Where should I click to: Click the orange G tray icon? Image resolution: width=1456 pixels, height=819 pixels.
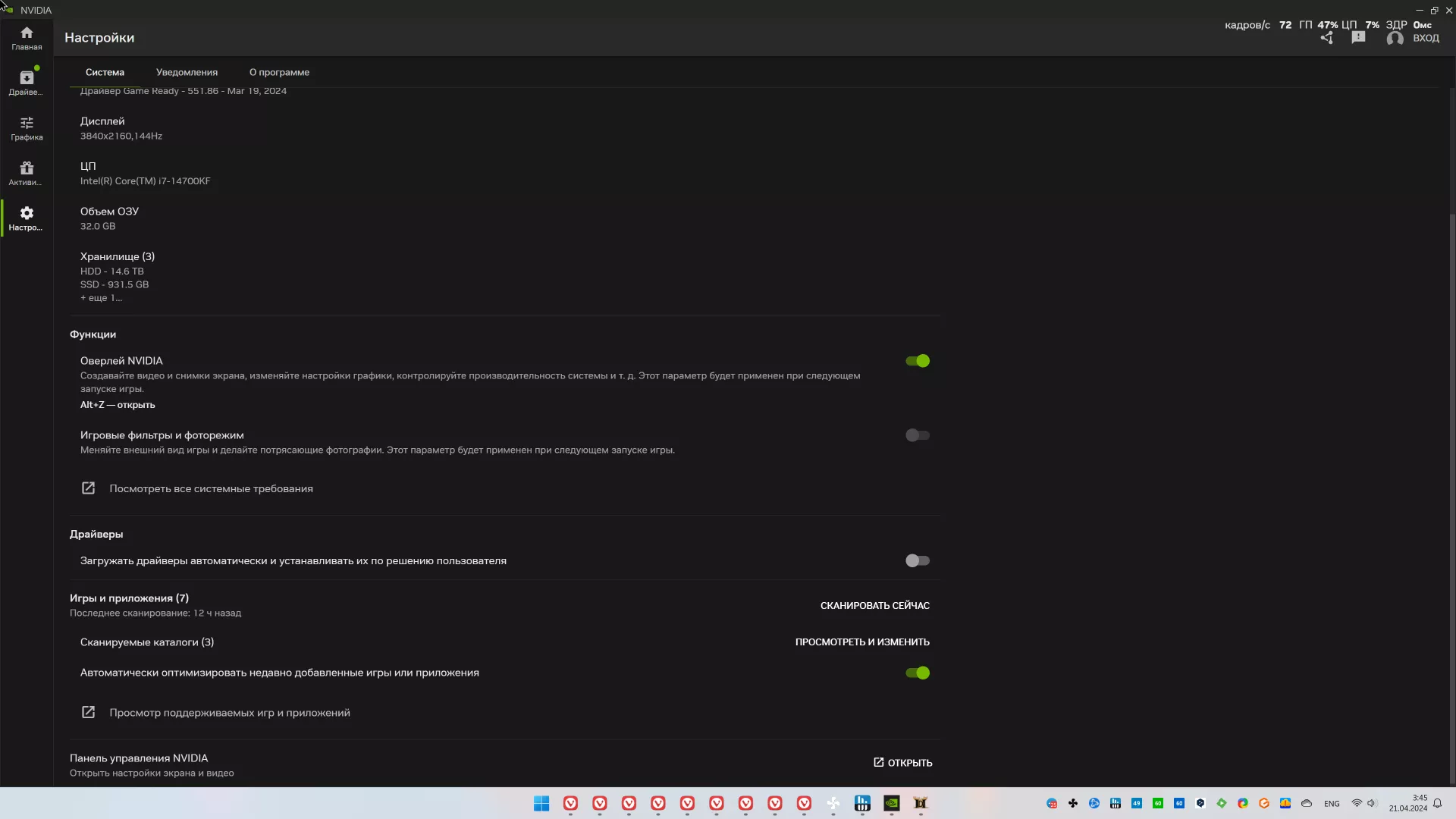tap(1264, 803)
